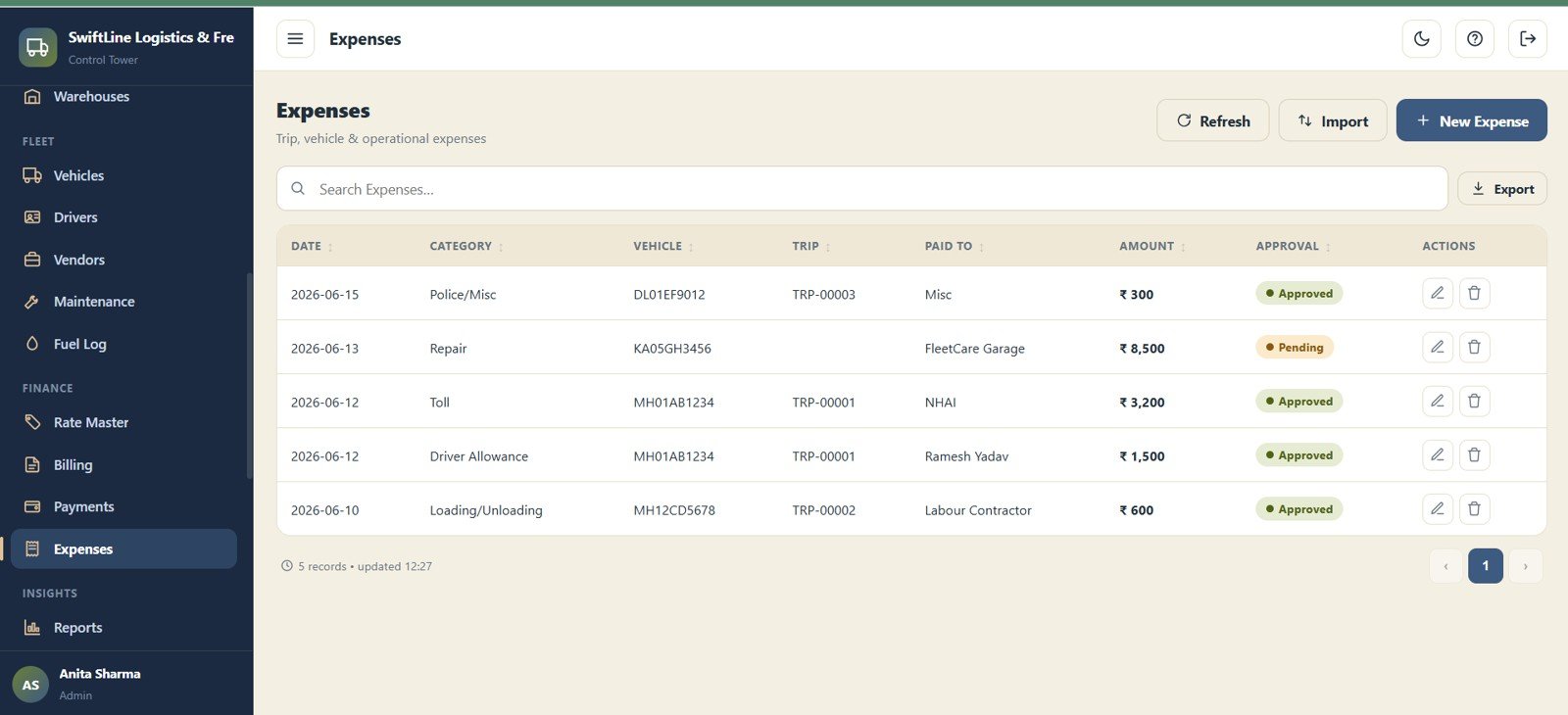Screen dimensions: 1568x715
Task: Focus the Search Expenses field
Action: (x=861, y=189)
